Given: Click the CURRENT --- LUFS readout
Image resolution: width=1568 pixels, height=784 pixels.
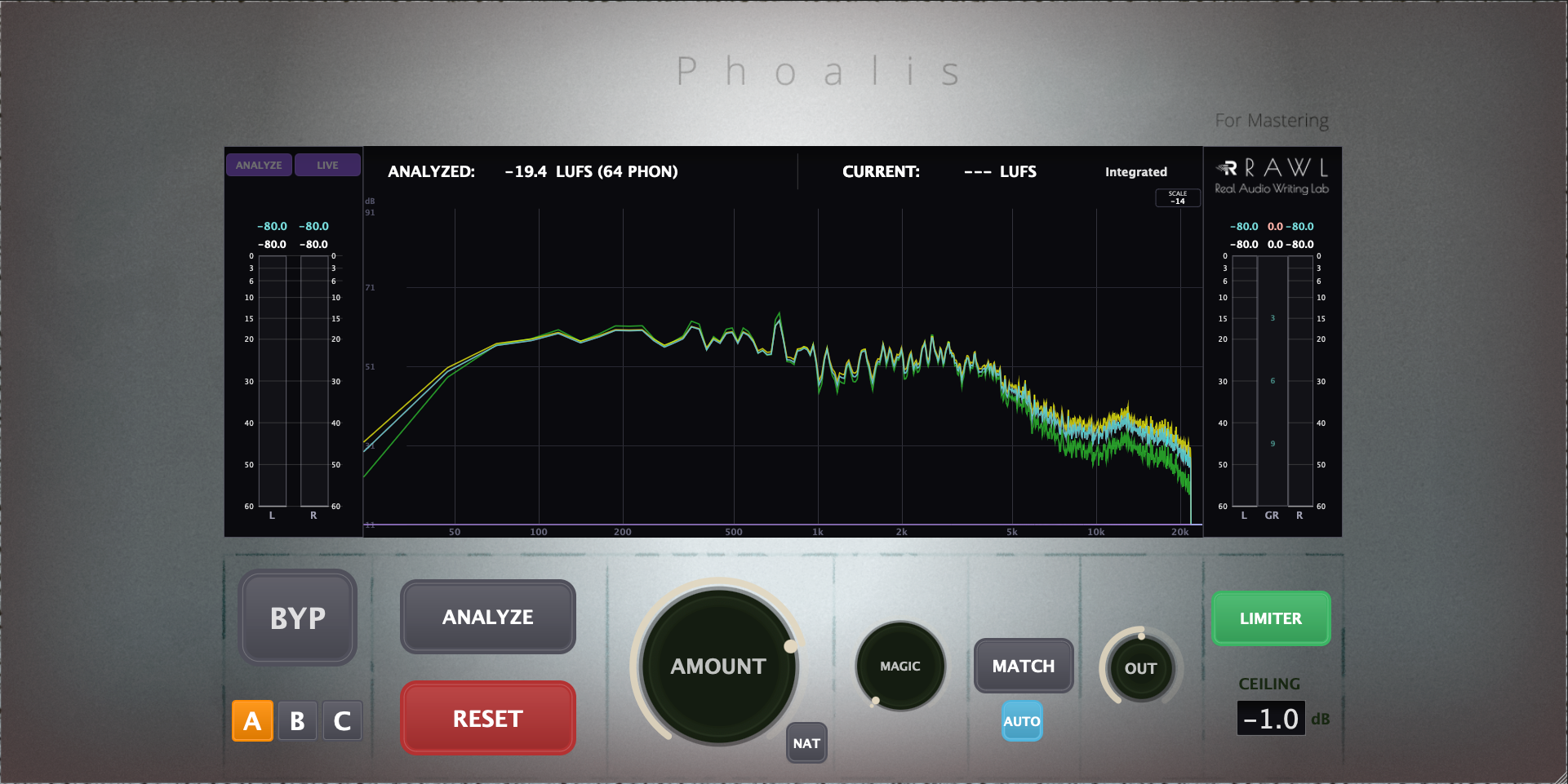Looking at the screenshot, I should 939,172.
